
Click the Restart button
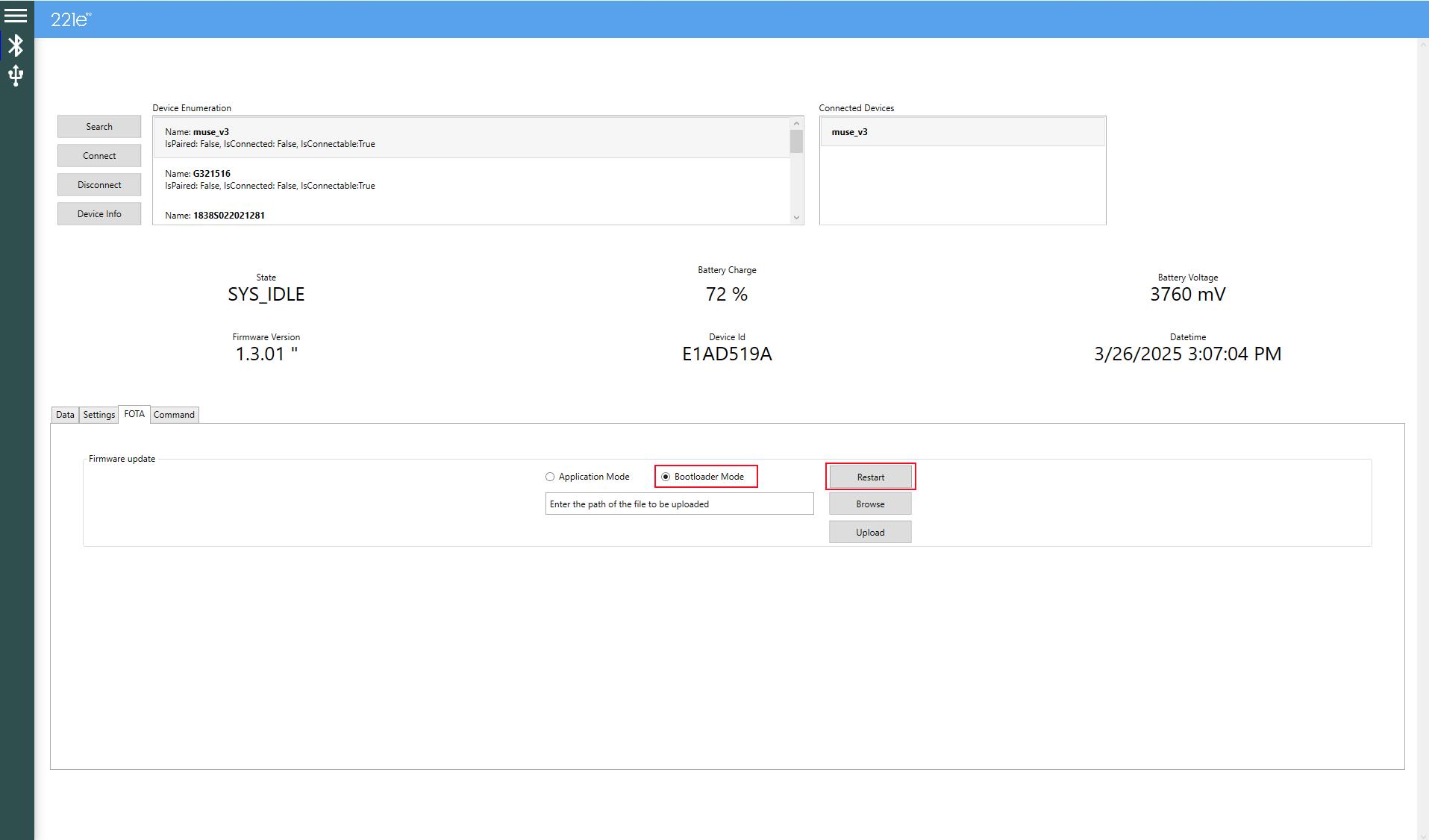click(870, 477)
